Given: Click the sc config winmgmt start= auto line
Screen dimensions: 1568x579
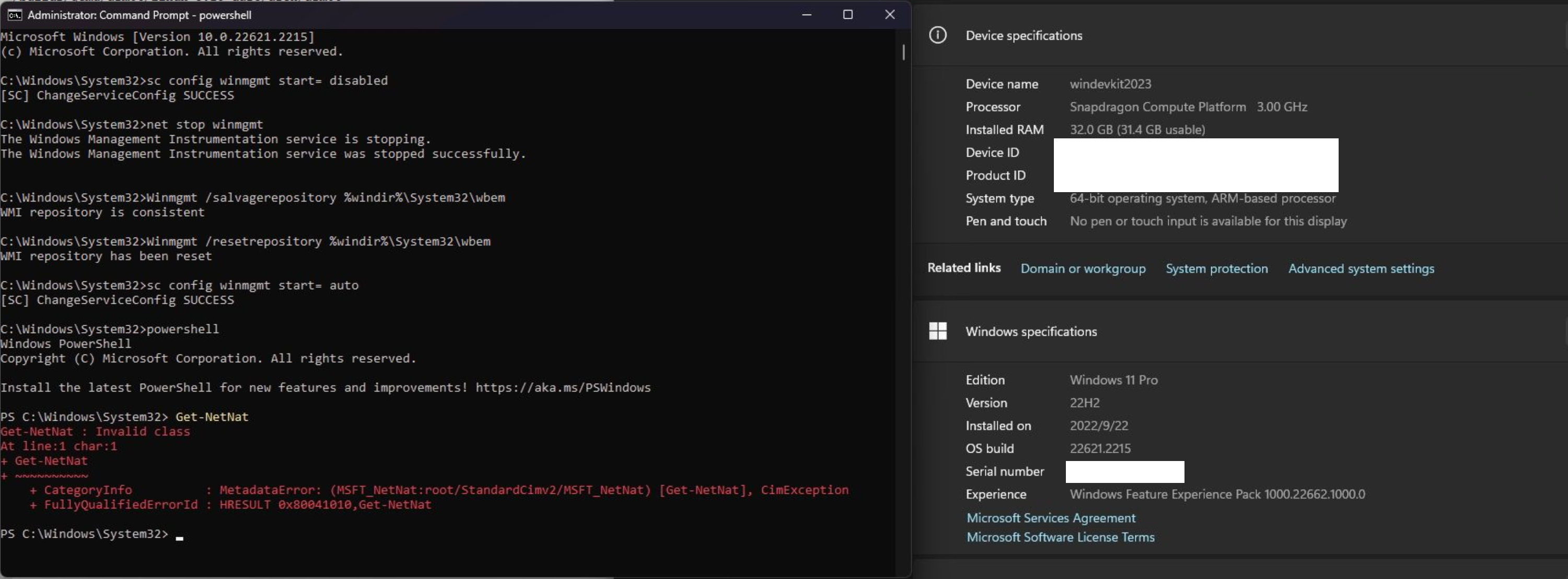Looking at the screenshot, I should pos(179,285).
